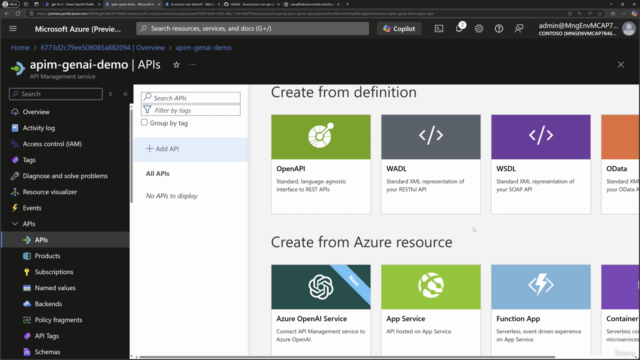Image resolution: width=640 pixels, height=360 pixels.
Task: Open the admin account avatar
Action: tap(629, 29)
